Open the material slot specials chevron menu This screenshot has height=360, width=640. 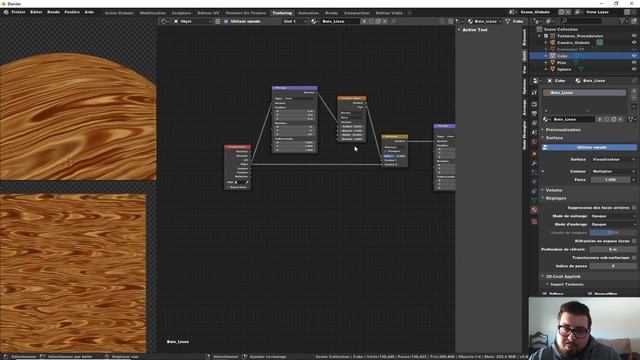point(634,108)
